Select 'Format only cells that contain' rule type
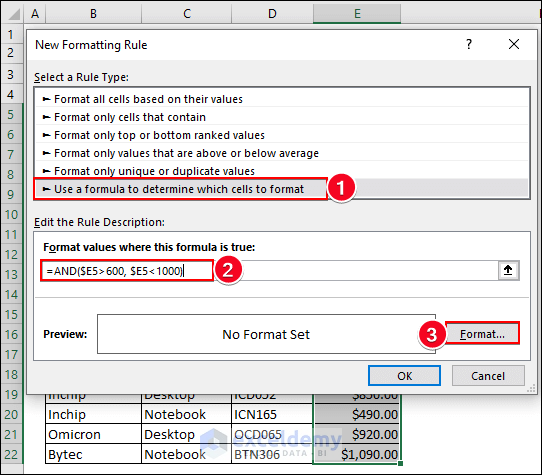 (x=281, y=117)
